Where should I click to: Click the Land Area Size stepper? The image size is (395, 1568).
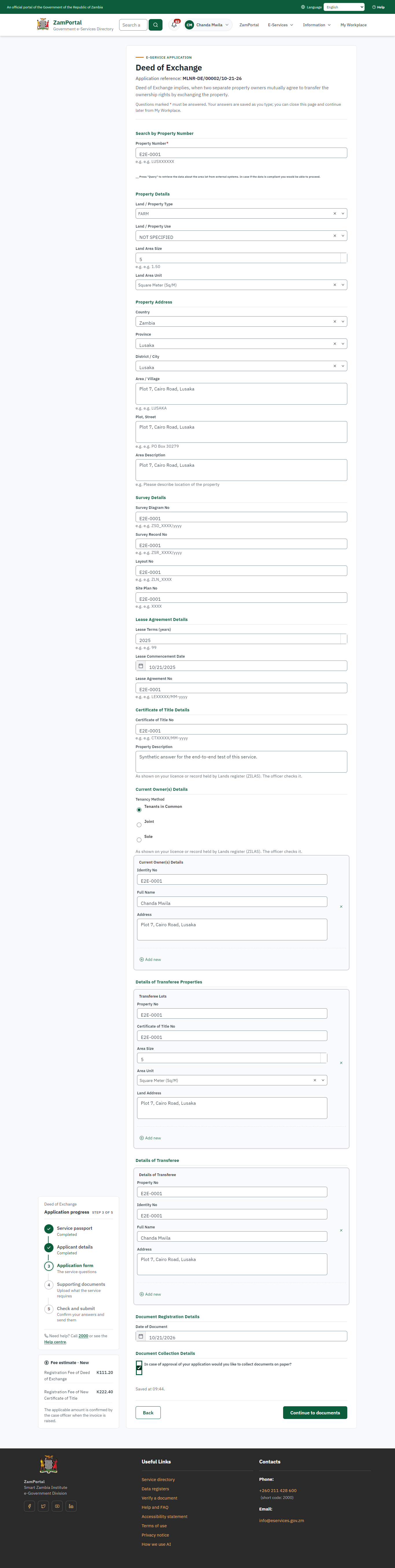(x=344, y=258)
